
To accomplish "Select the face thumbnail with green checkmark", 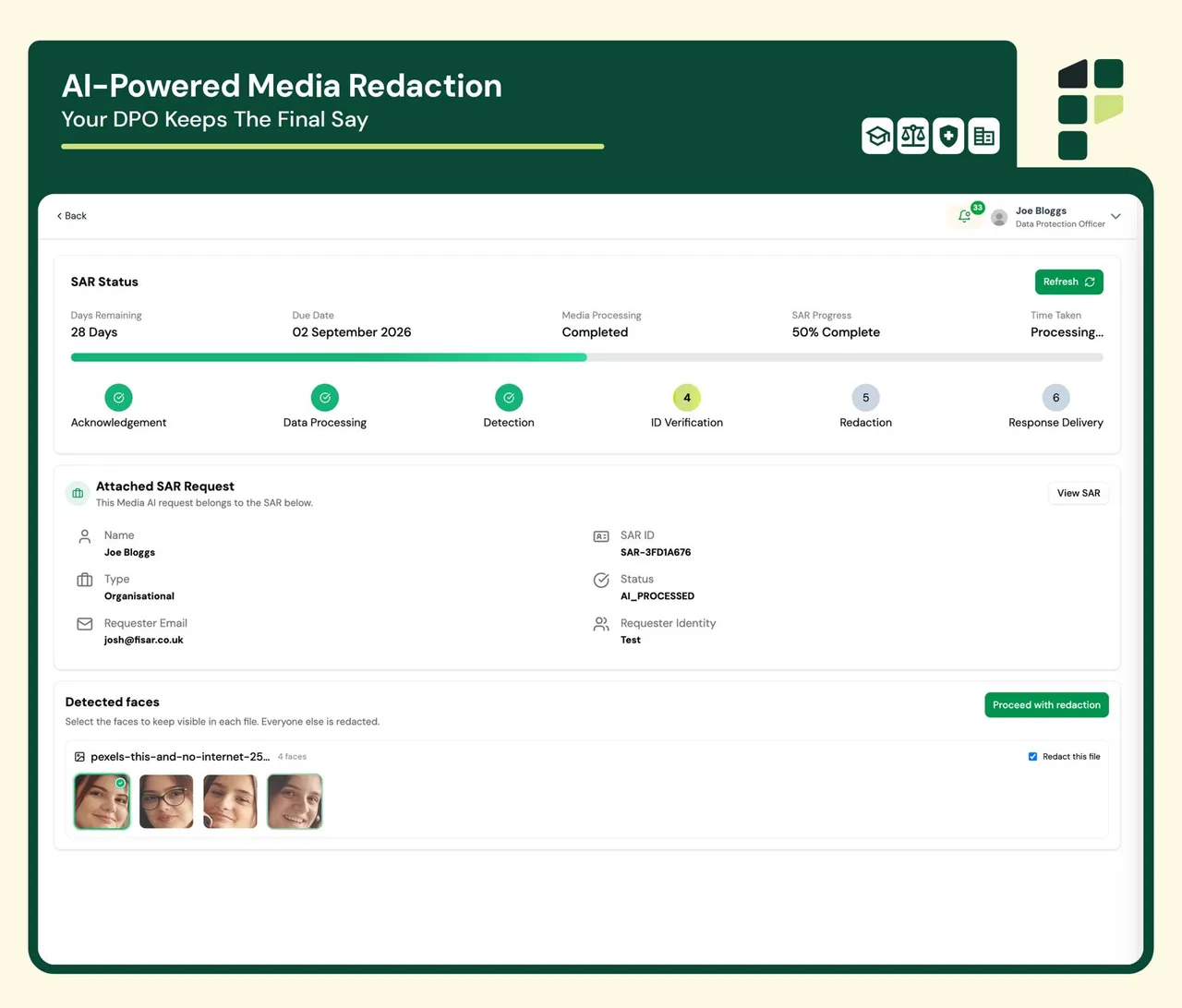I will (x=102, y=801).
